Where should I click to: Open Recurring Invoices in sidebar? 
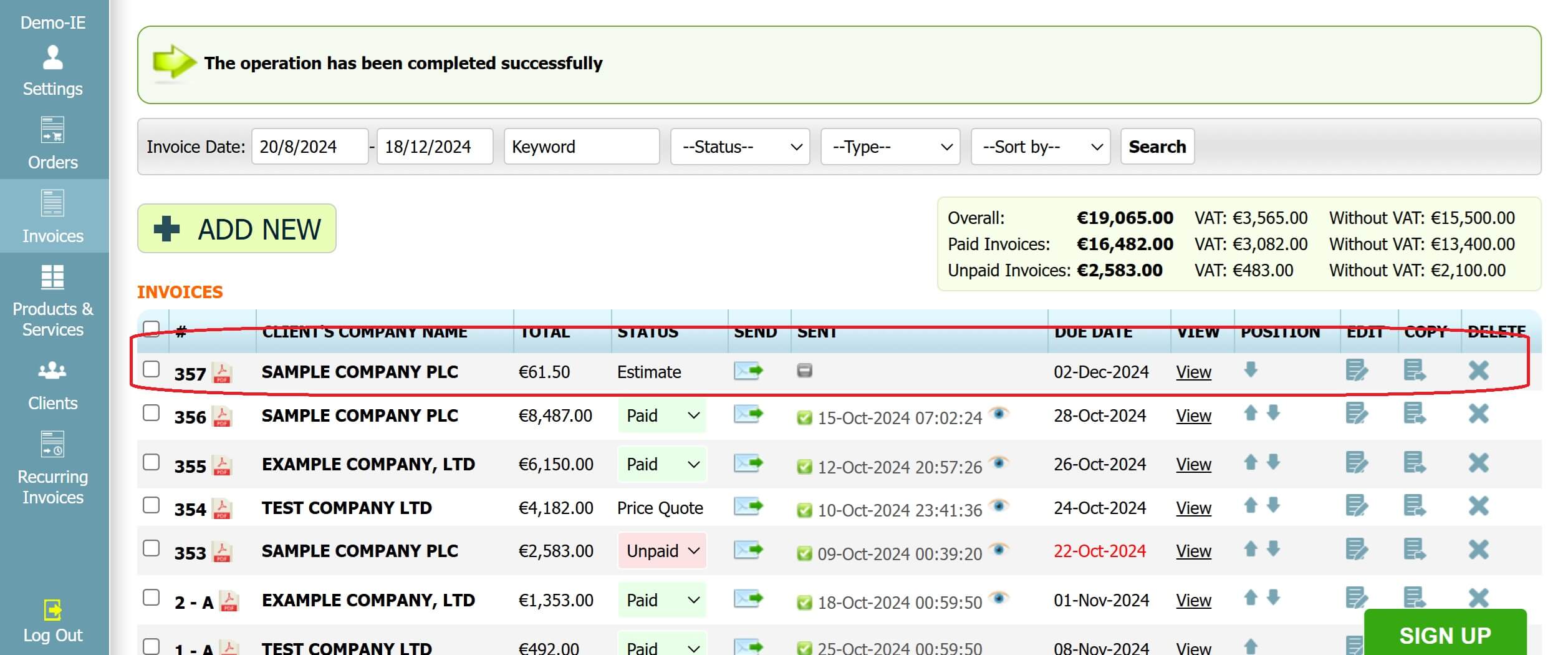click(x=53, y=468)
